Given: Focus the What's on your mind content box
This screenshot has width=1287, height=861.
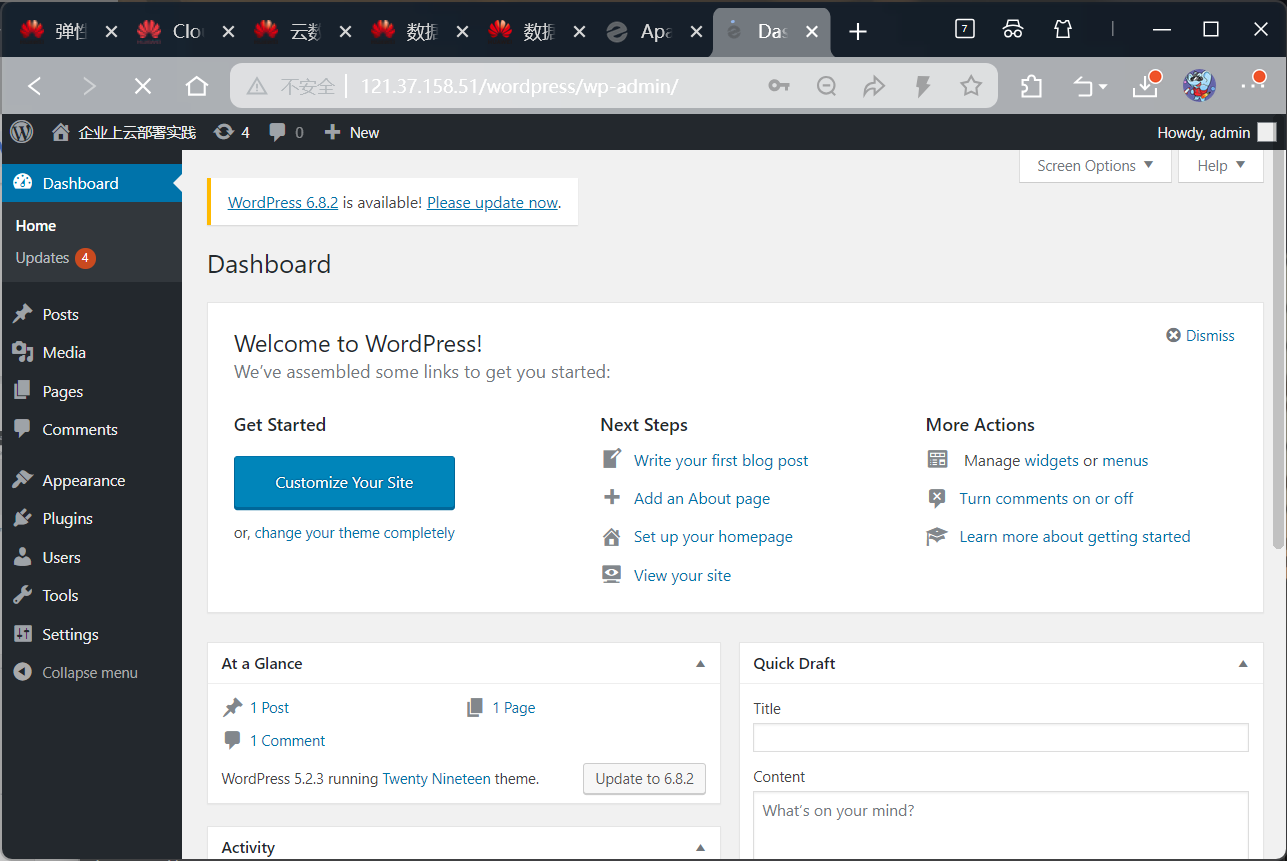Looking at the screenshot, I should 1000,825.
